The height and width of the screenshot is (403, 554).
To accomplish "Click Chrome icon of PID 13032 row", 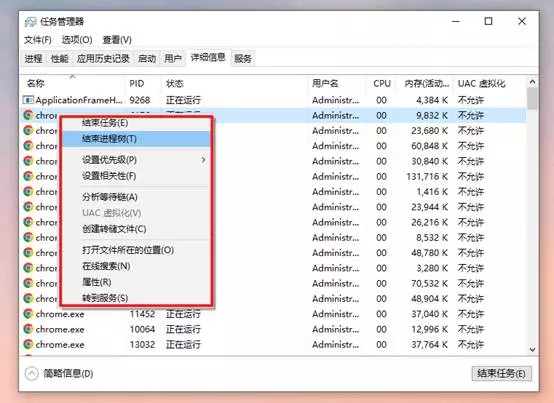I will tap(28, 344).
